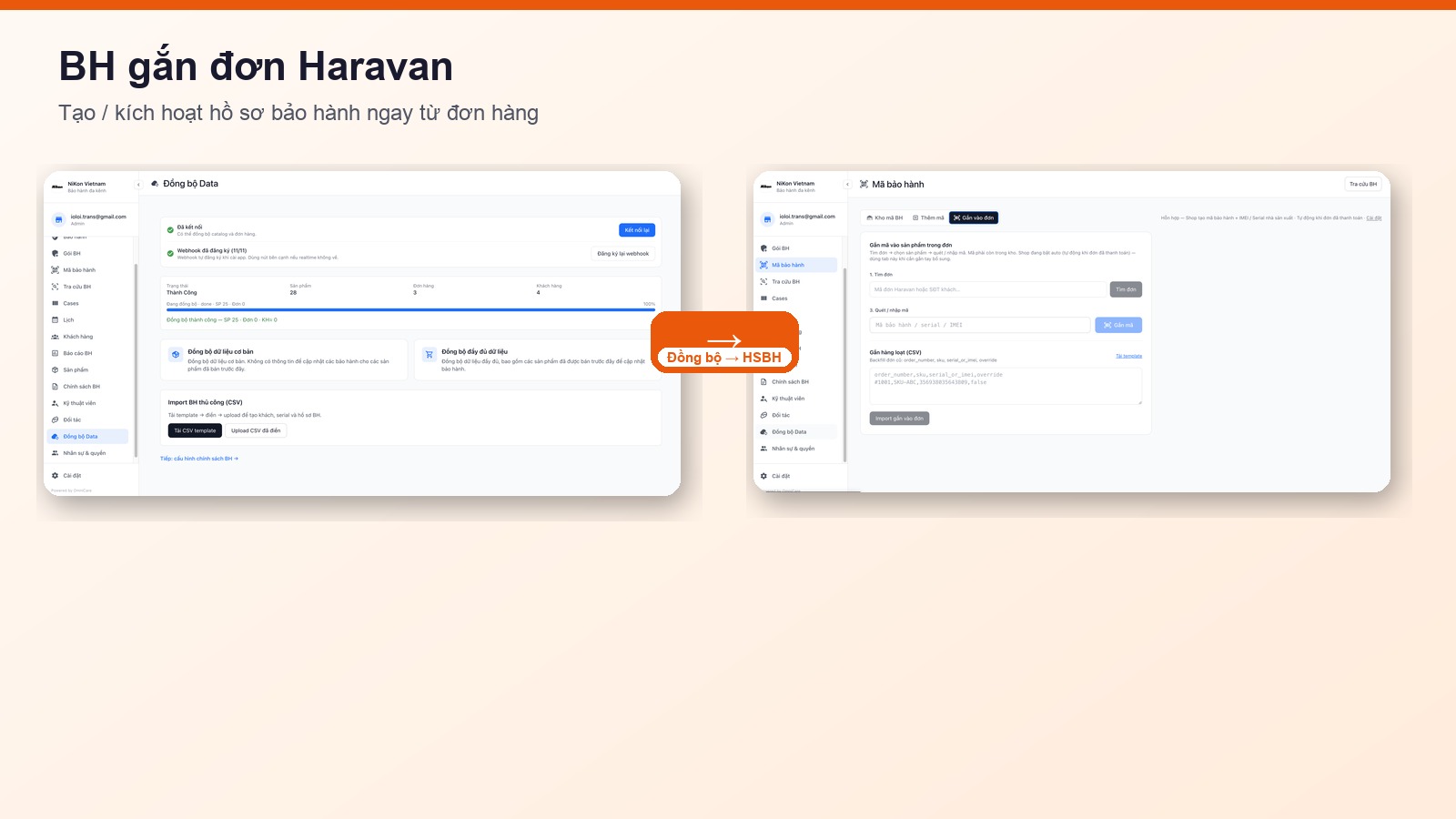Click the Tìm đơn button
The image size is (1456, 819).
tap(1126, 289)
